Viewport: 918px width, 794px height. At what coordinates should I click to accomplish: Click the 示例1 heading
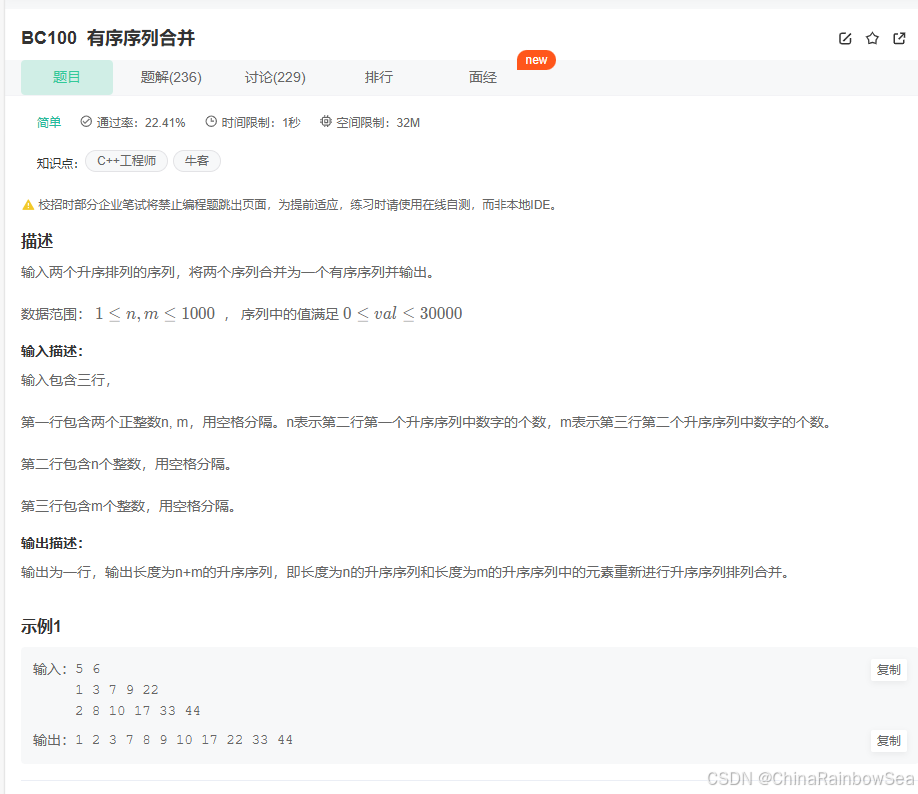41,627
